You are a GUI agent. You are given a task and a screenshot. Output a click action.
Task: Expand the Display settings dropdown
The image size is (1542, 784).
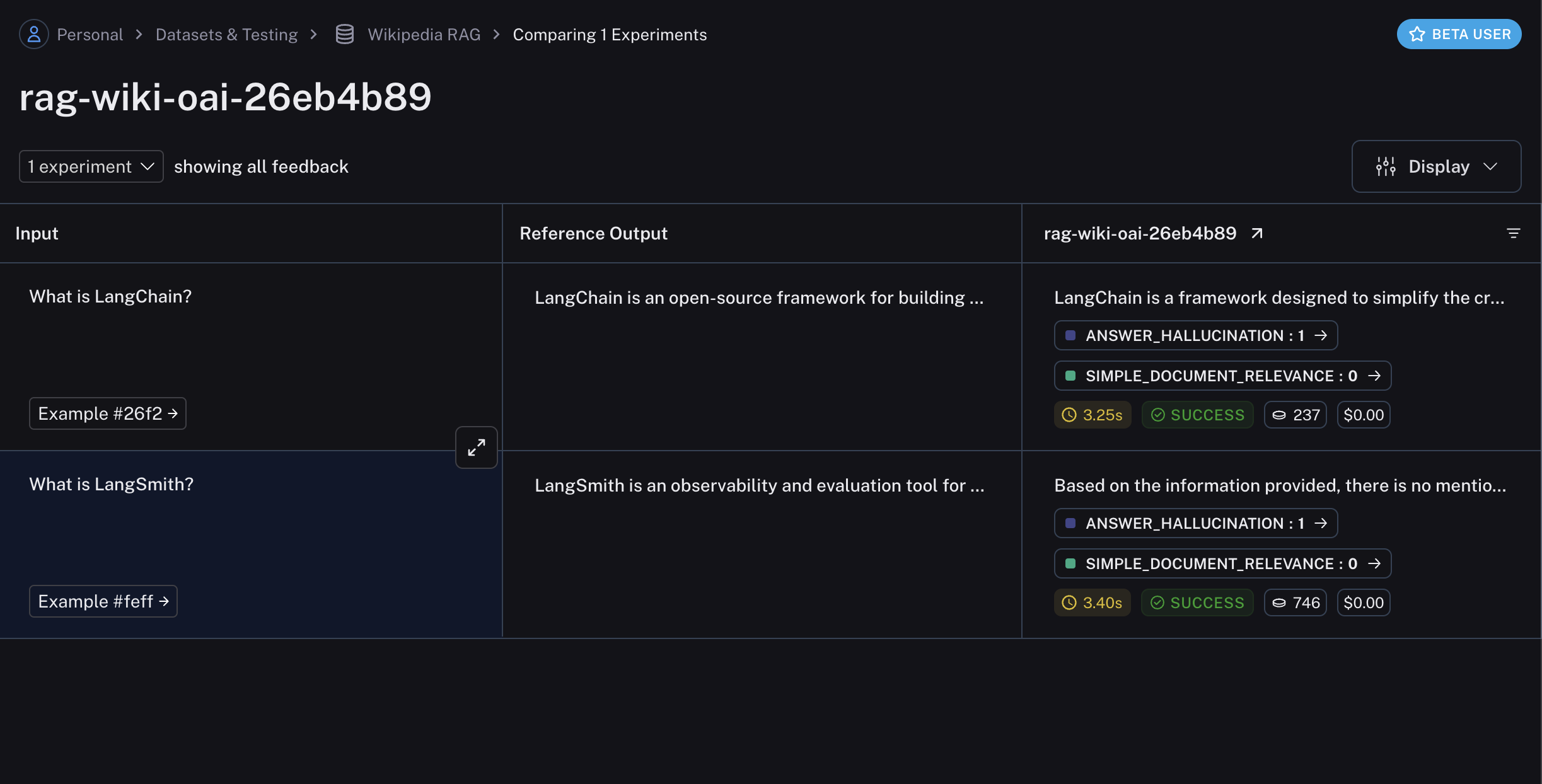pyautogui.click(x=1436, y=166)
